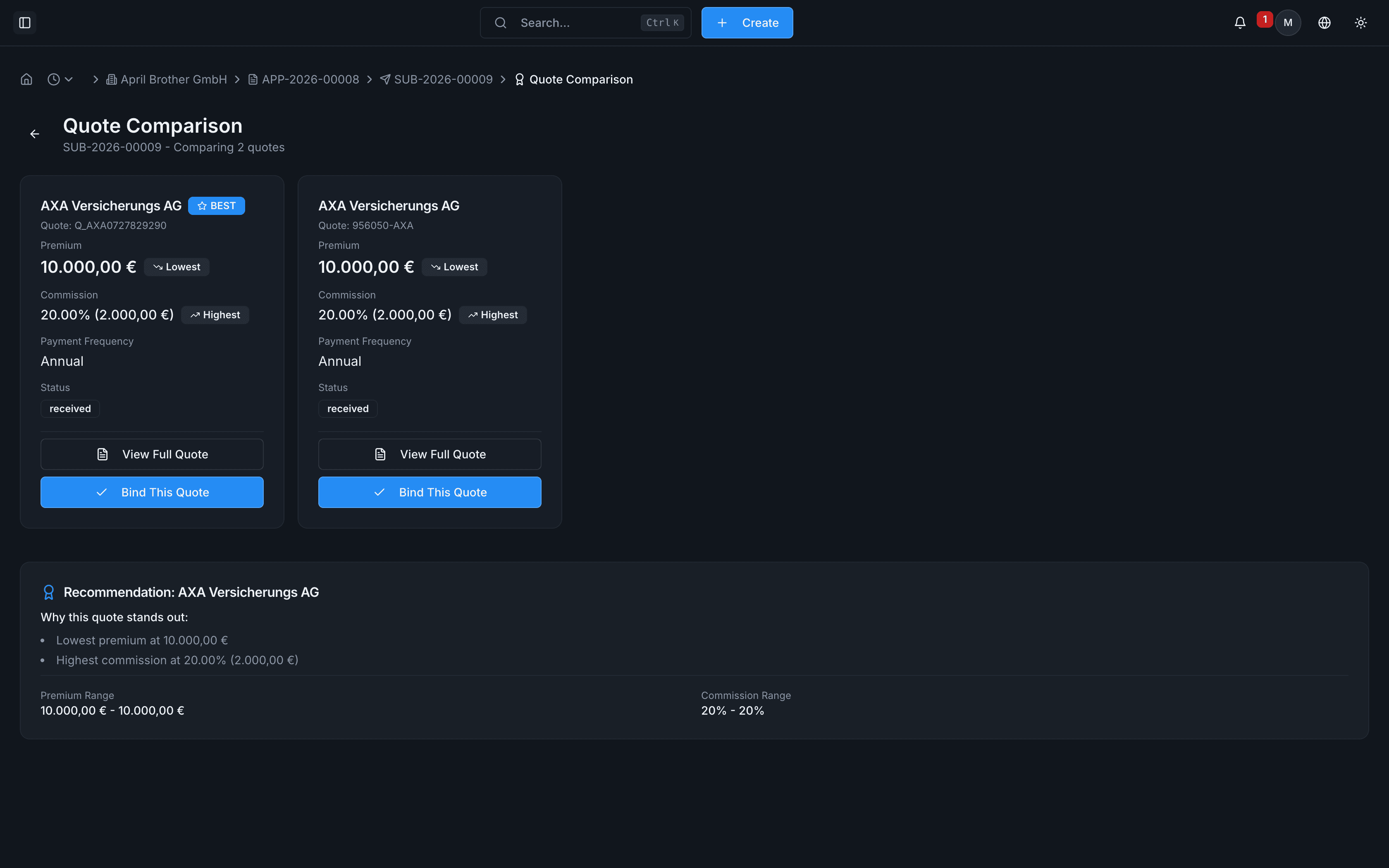The height and width of the screenshot is (868, 1389).
Task: Click the BEST badge on first quote
Action: click(216, 205)
